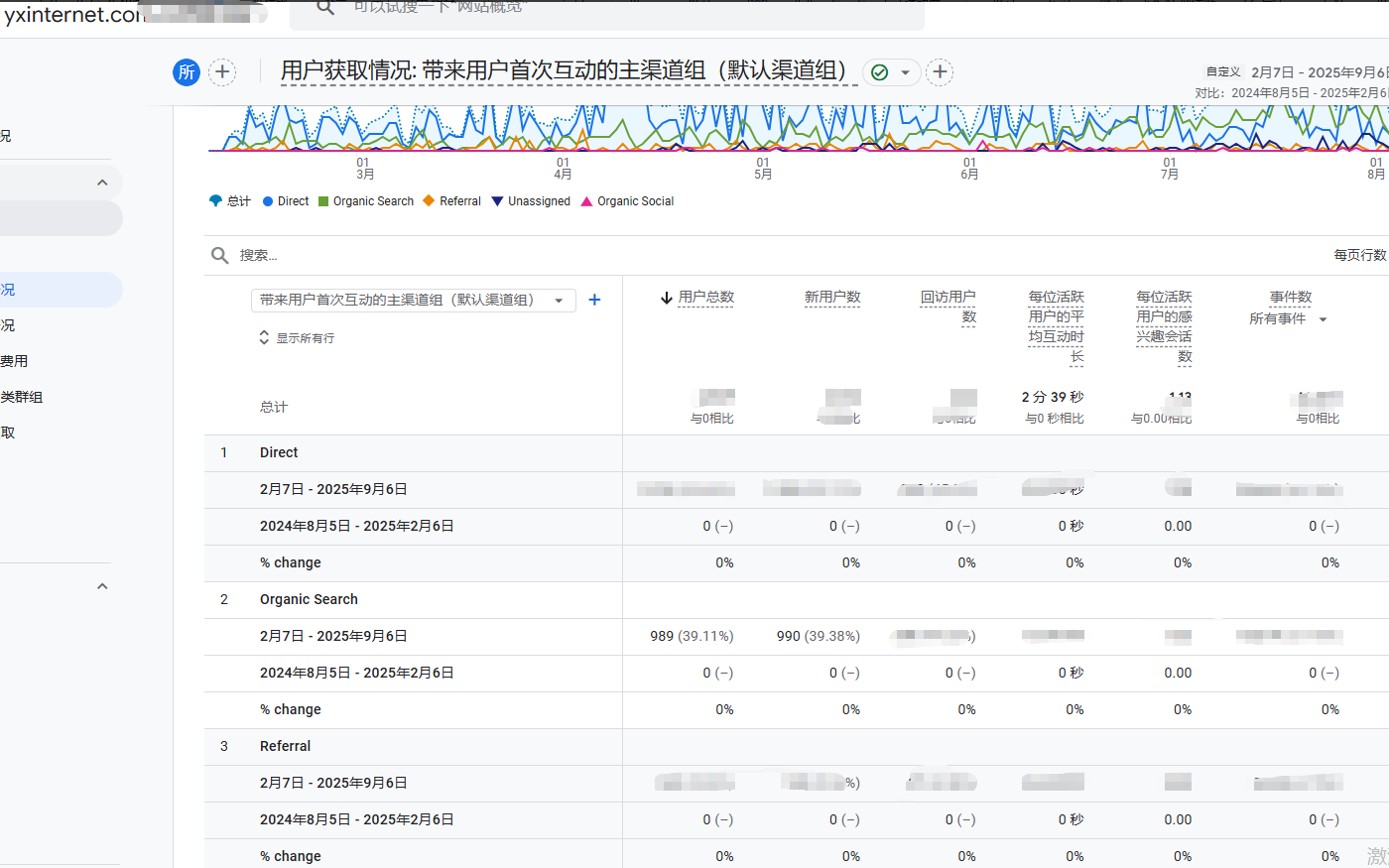Add a comparison with the plus next to '所'
Image resolution: width=1389 pixels, height=868 pixels.
click(x=223, y=72)
